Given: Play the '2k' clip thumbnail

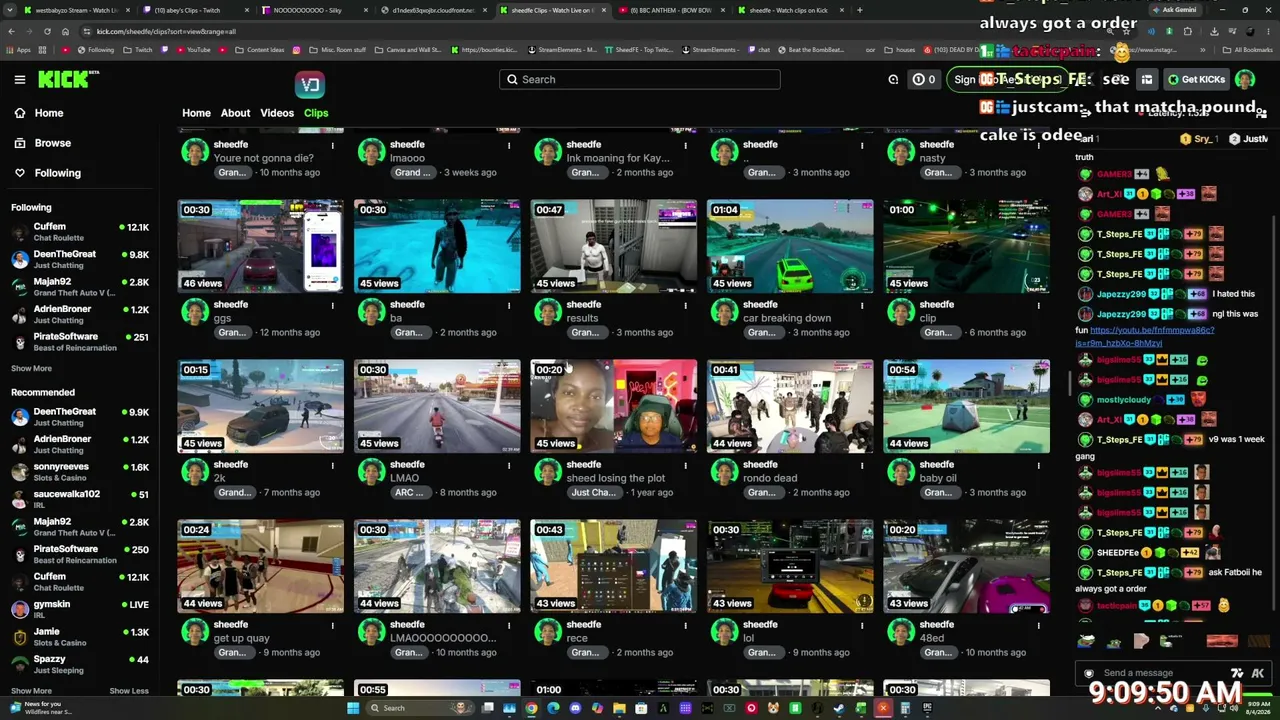Looking at the screenshot, I should (261, 406).
